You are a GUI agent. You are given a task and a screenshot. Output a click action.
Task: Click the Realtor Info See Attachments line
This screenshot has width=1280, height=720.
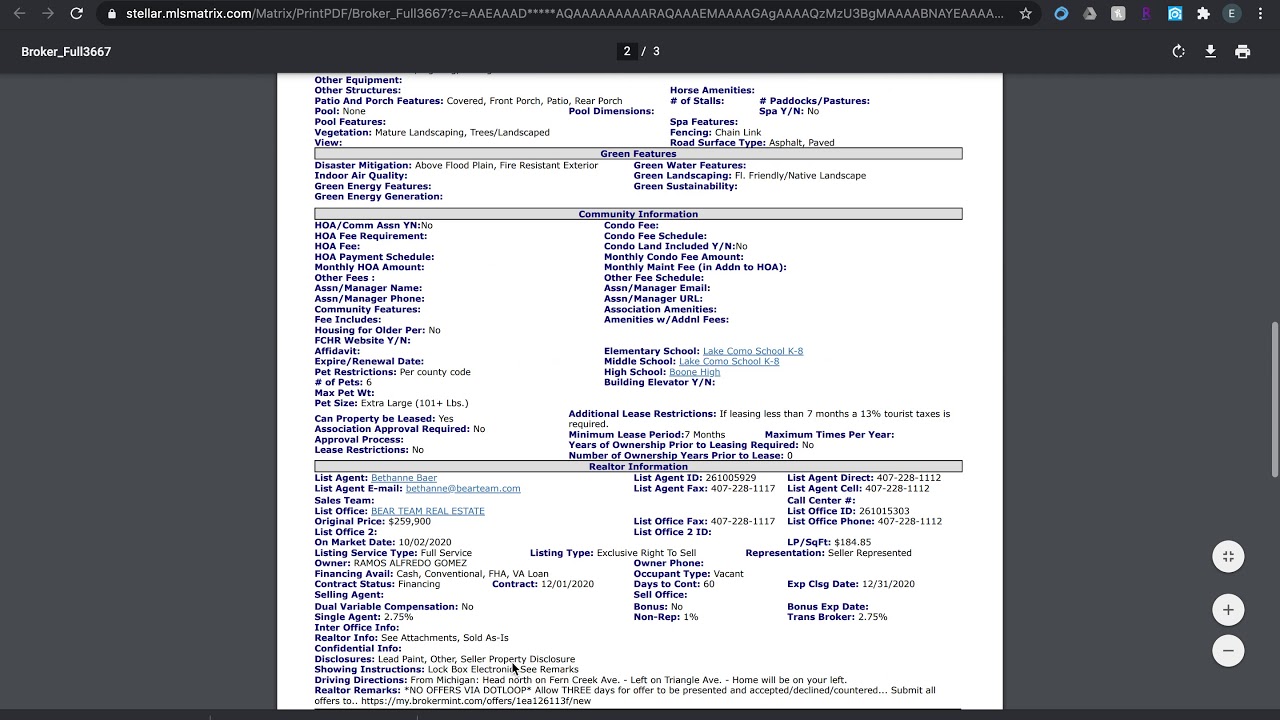pyautogui.click(x=412, y=638)
